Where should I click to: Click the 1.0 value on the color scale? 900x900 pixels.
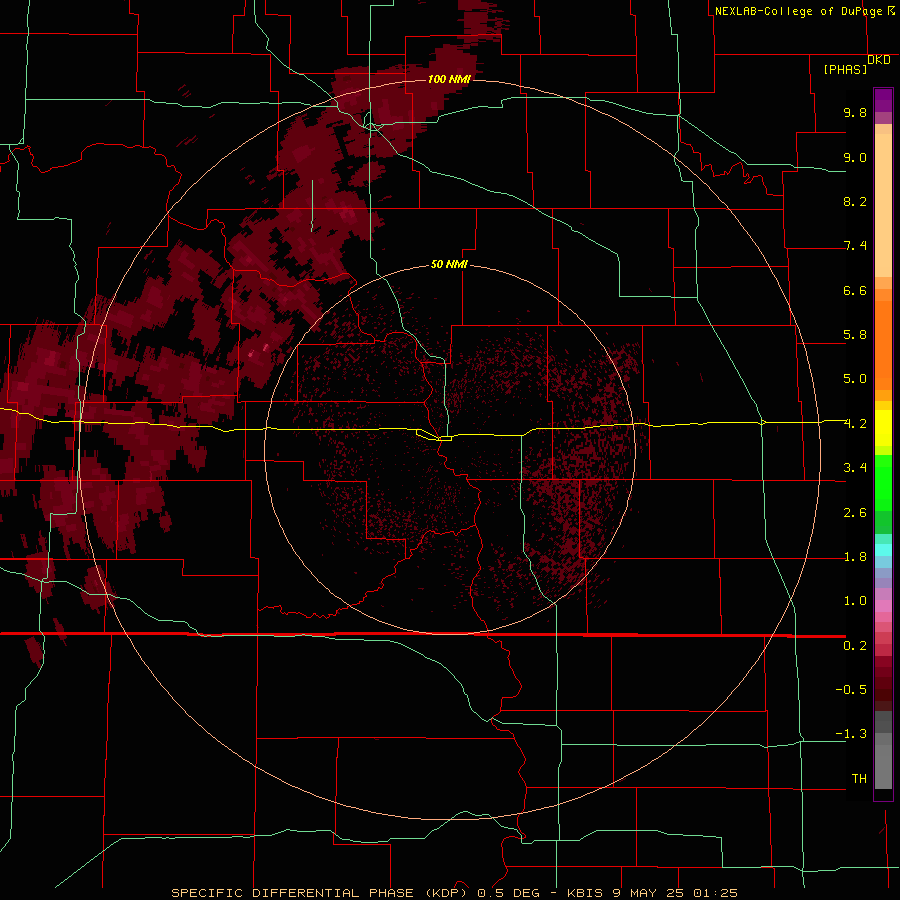pos(855,601)
